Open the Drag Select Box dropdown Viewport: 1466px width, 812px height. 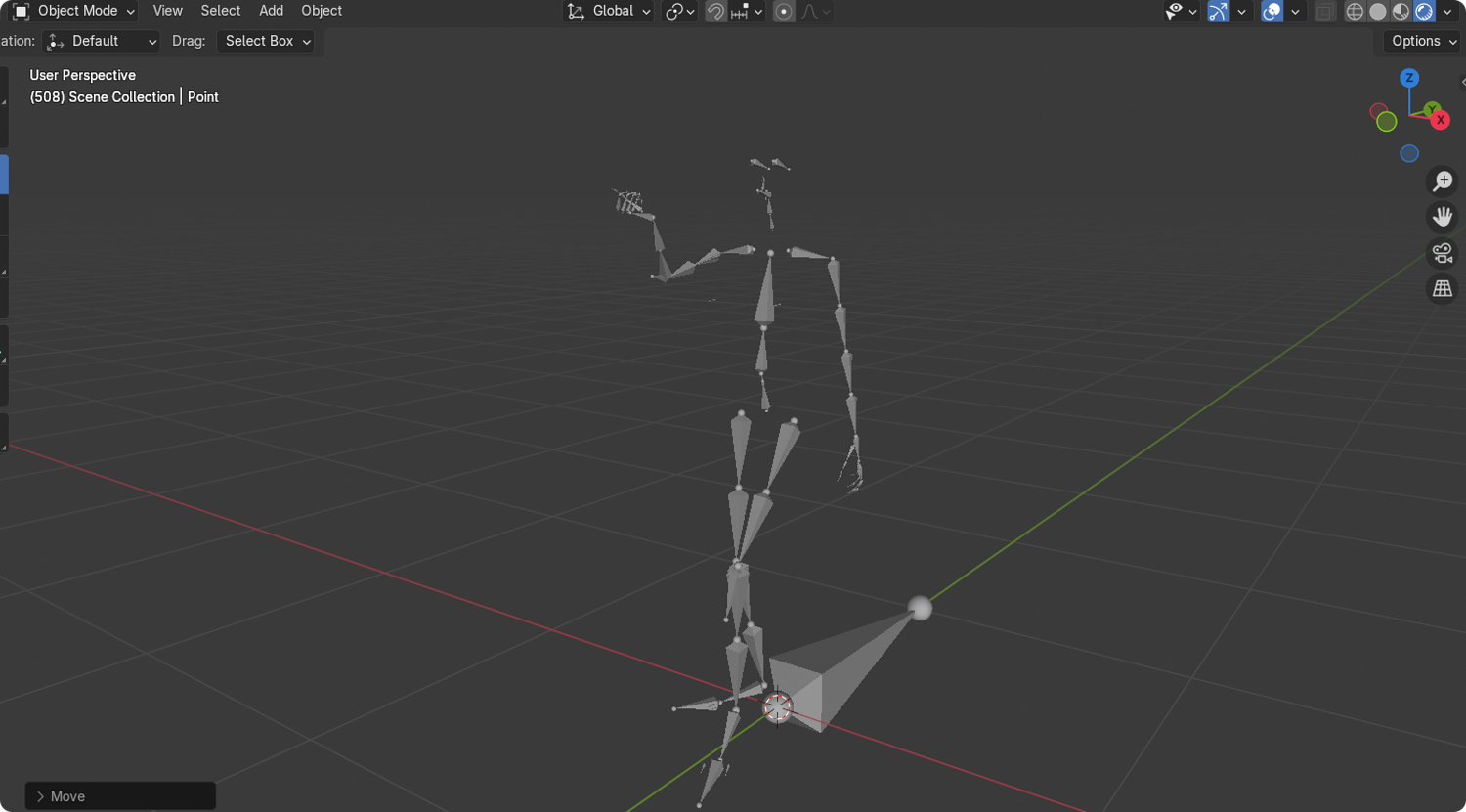[x=266, y=41]
